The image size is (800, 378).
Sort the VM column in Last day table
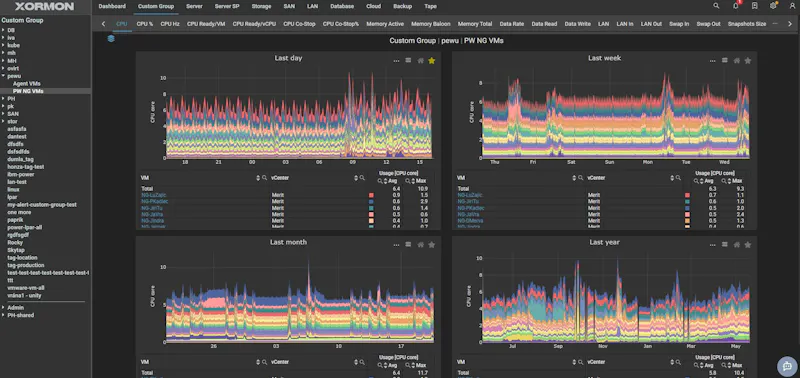click(258, 178)
